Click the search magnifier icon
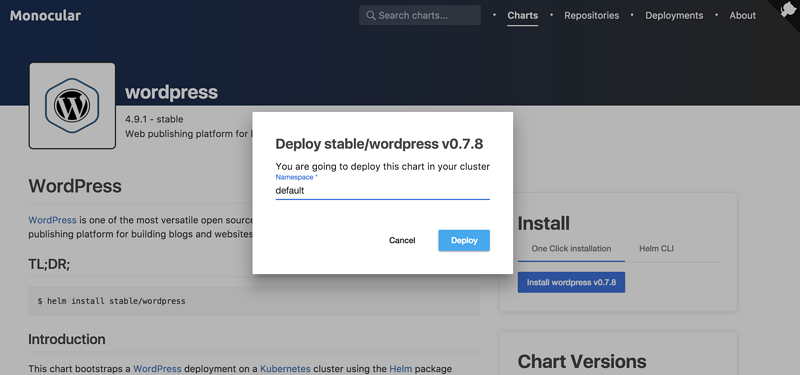Viewport: 800px width, 375px height. [x=371, y=15]
